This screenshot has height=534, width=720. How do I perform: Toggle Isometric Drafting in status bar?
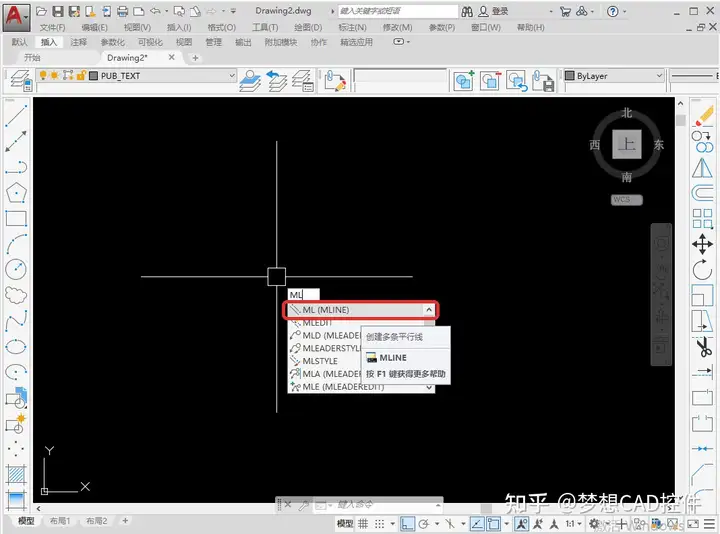click(x=450, y=523)
